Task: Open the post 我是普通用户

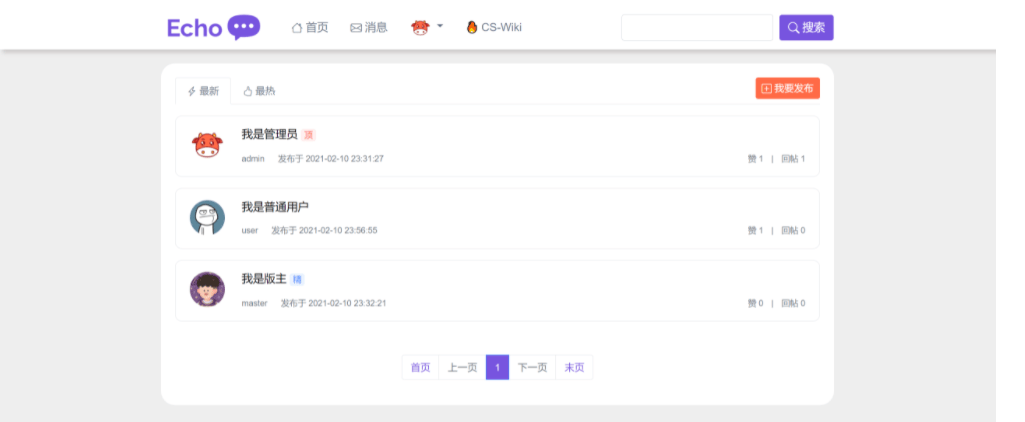Action: [275, 206]
